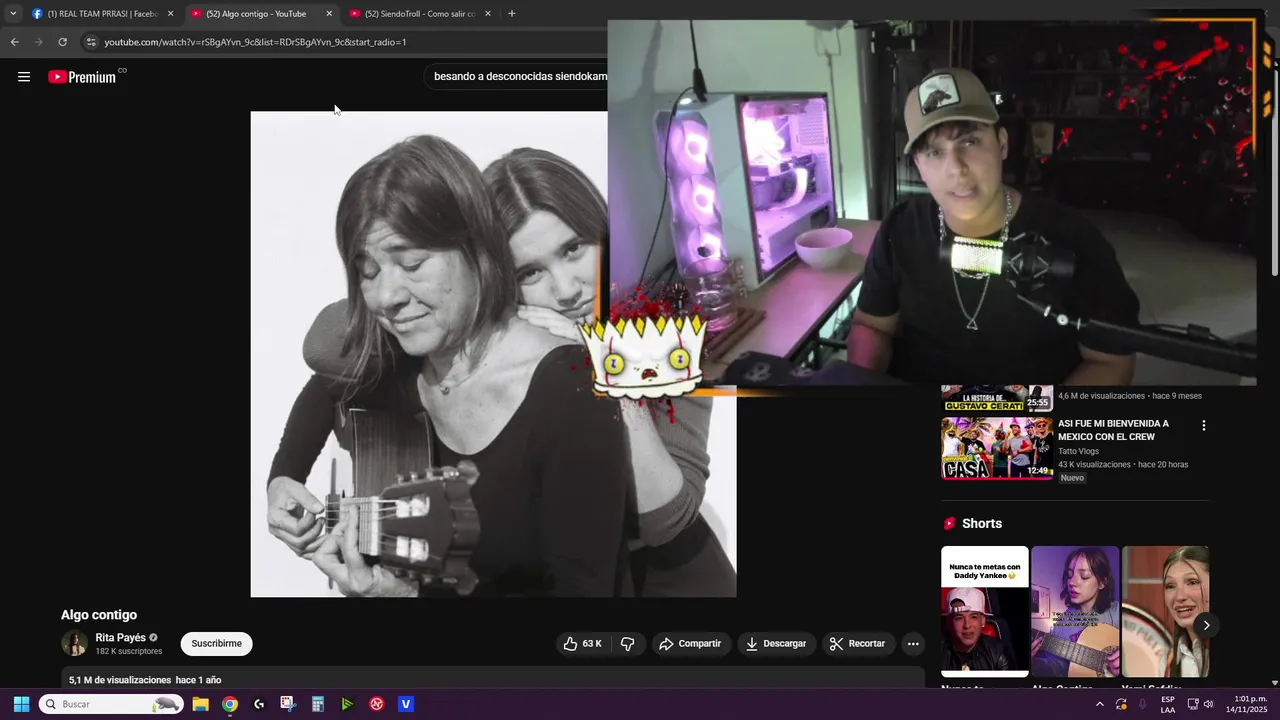
Task: Open the green play-arrow taskbar app
Action: pos(347,704)
